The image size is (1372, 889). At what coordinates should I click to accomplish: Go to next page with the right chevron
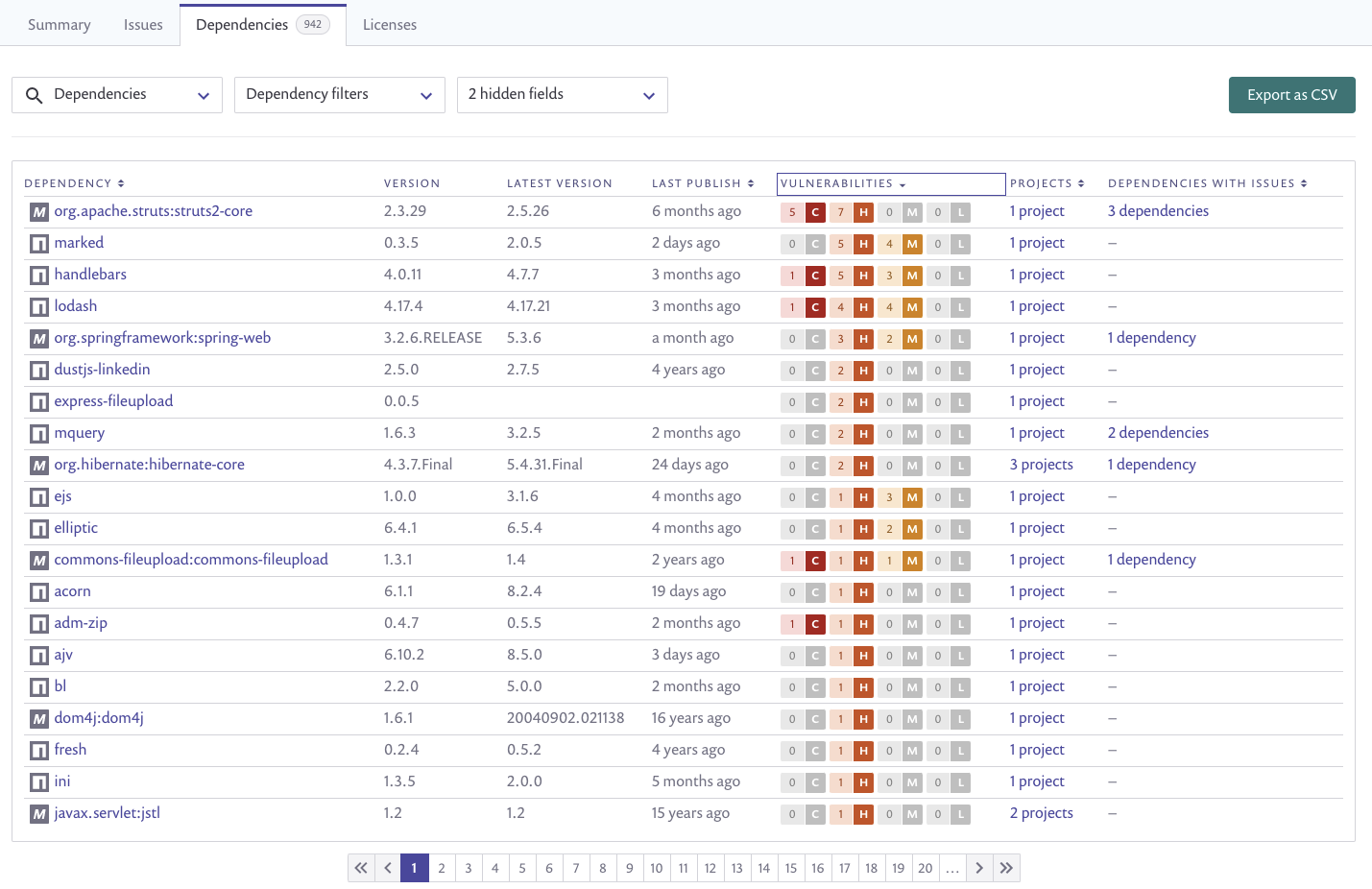tap(979, 868)
